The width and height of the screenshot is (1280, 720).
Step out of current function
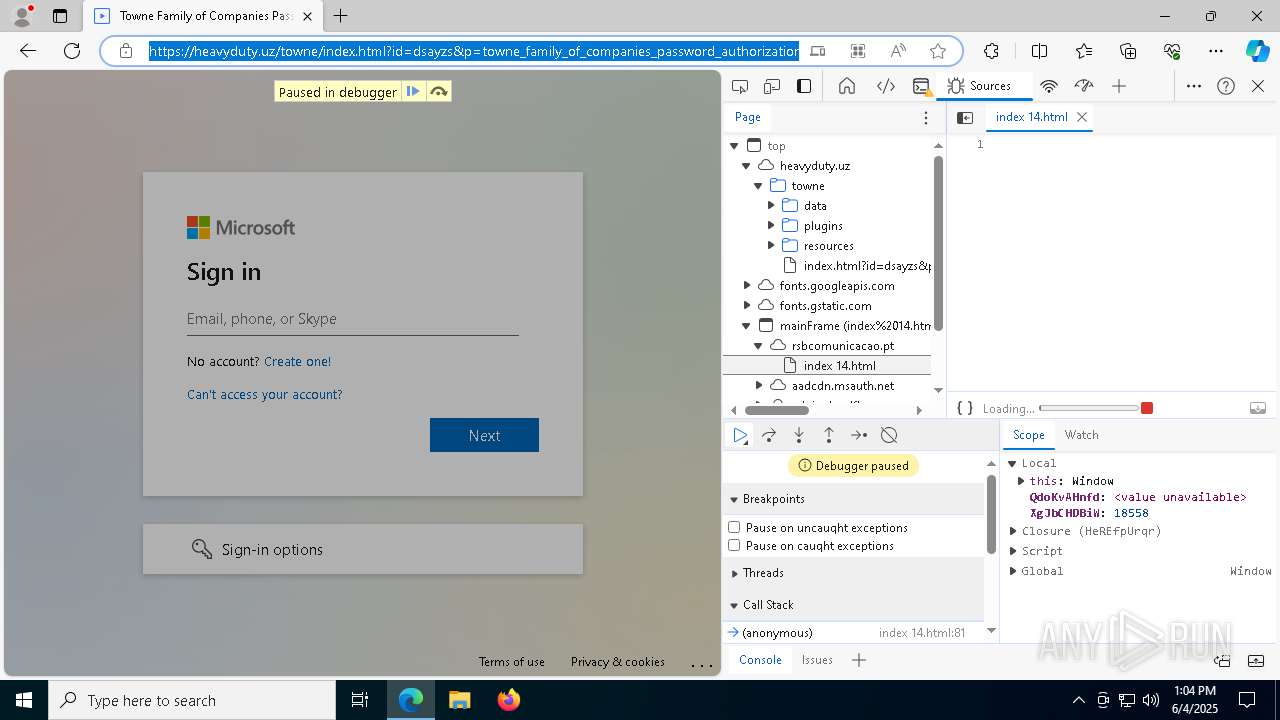[x=829, y=435]
